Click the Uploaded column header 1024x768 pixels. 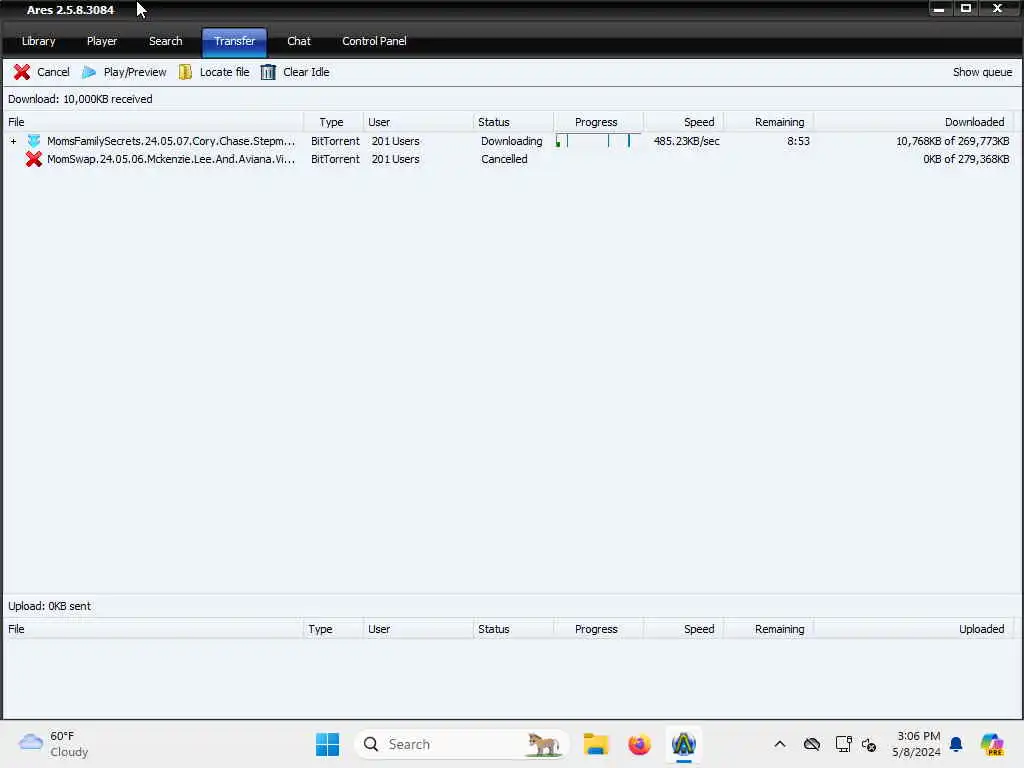[x=914, y=629]
